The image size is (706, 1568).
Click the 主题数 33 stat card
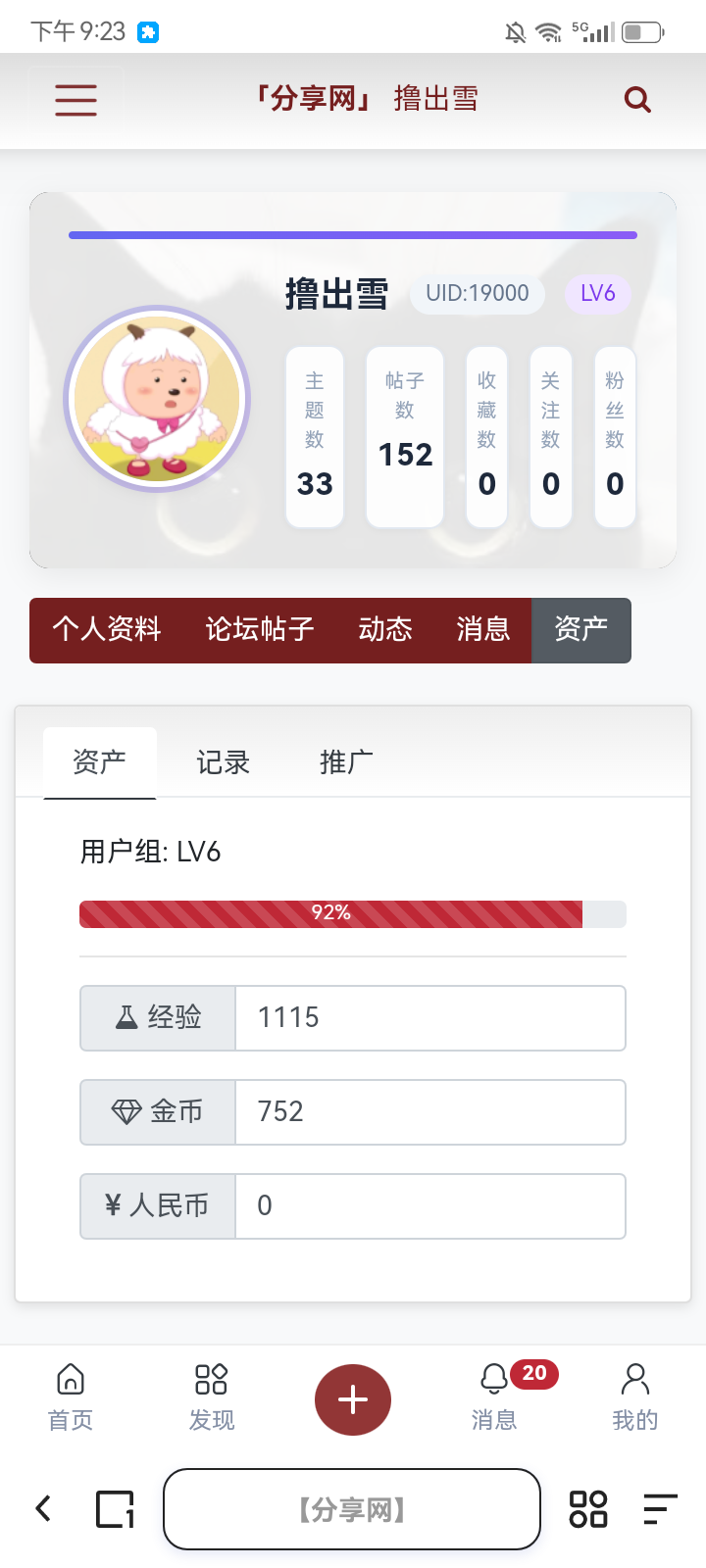coord(315,437)
